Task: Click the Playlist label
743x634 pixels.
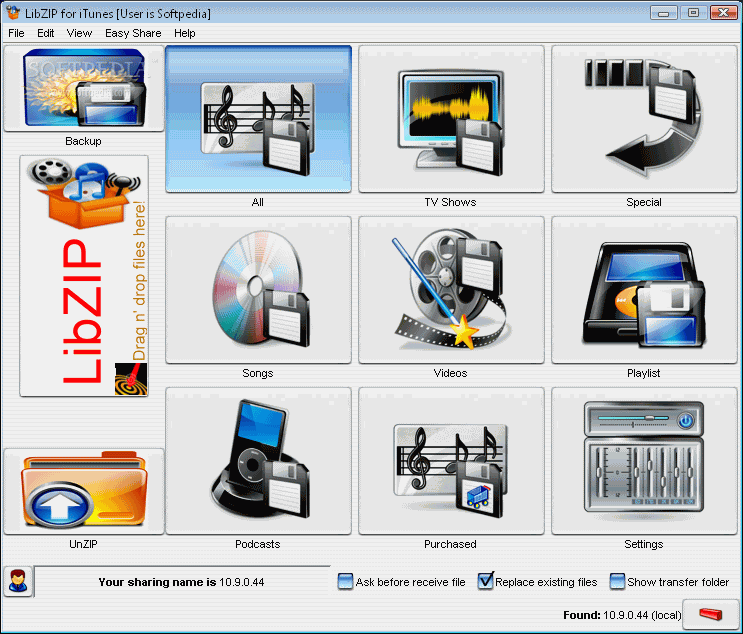Action: tap(643, 373)
